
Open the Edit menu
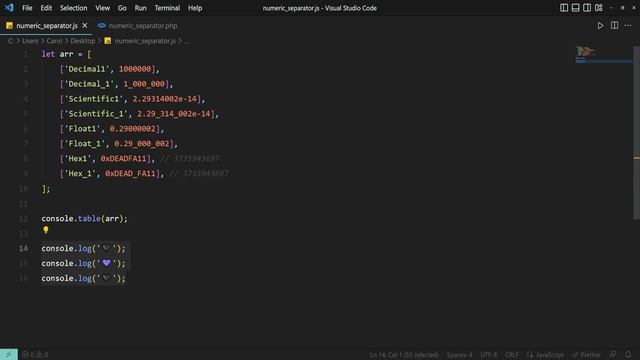point(46,8)
